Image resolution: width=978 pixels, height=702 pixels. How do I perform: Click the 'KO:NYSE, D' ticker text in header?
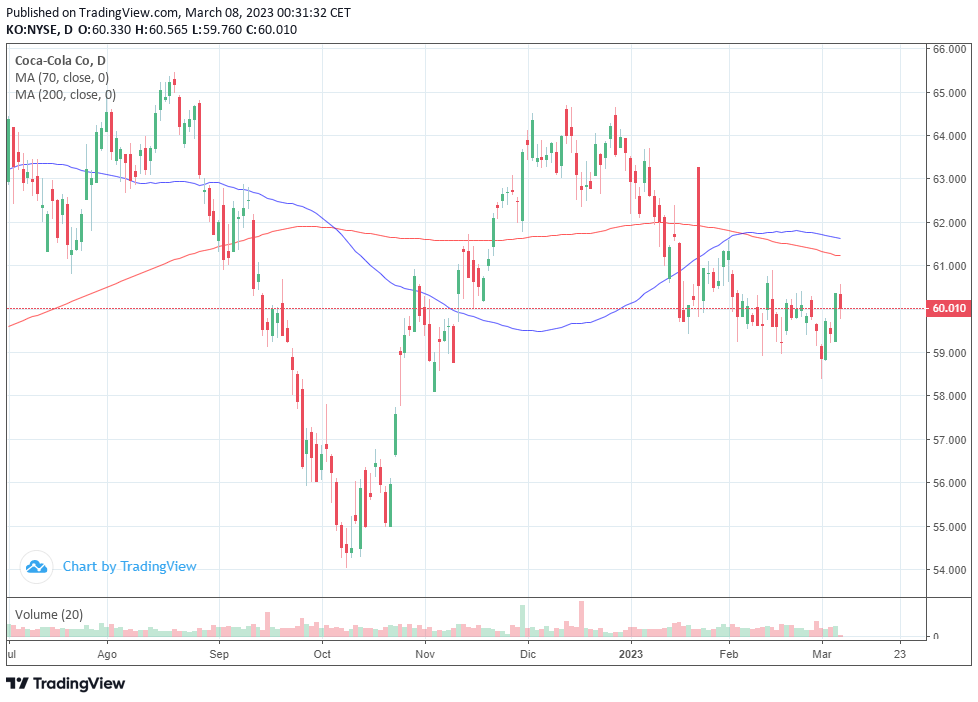tap(39, 30)
